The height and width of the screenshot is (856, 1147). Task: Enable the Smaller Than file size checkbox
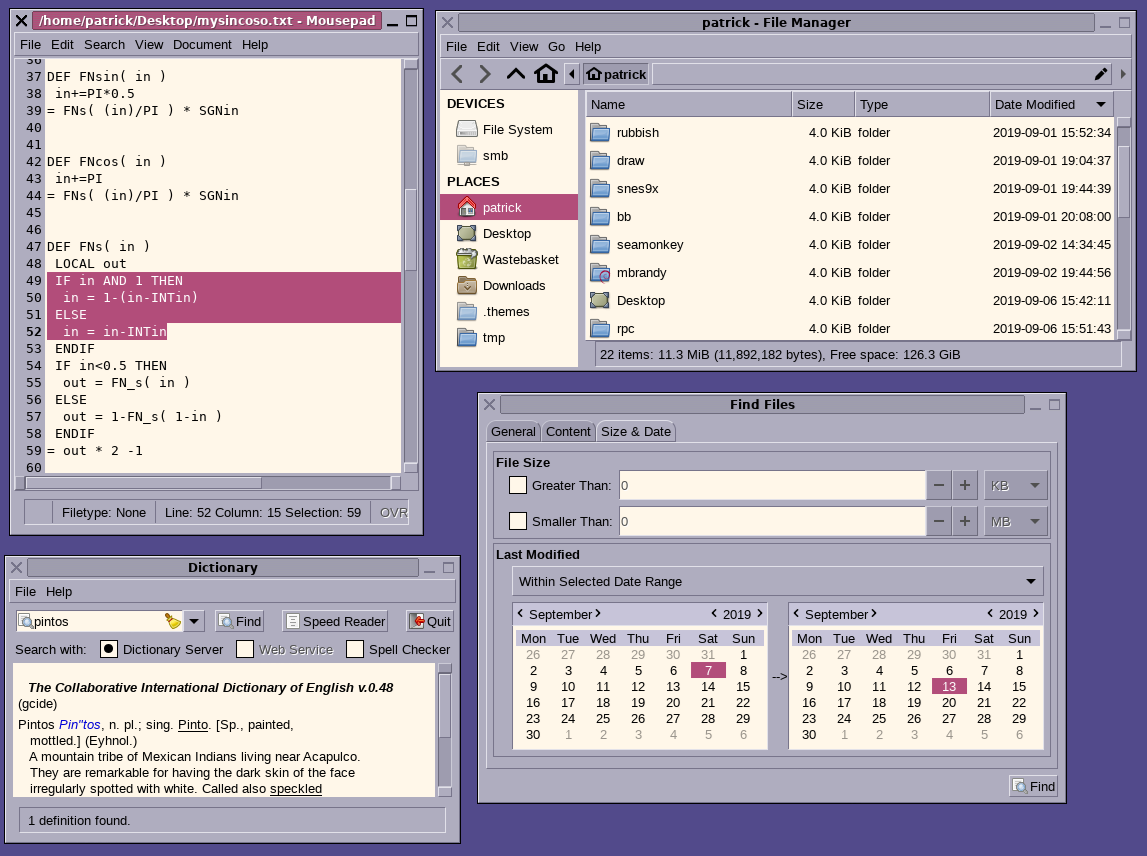[518, 521]
